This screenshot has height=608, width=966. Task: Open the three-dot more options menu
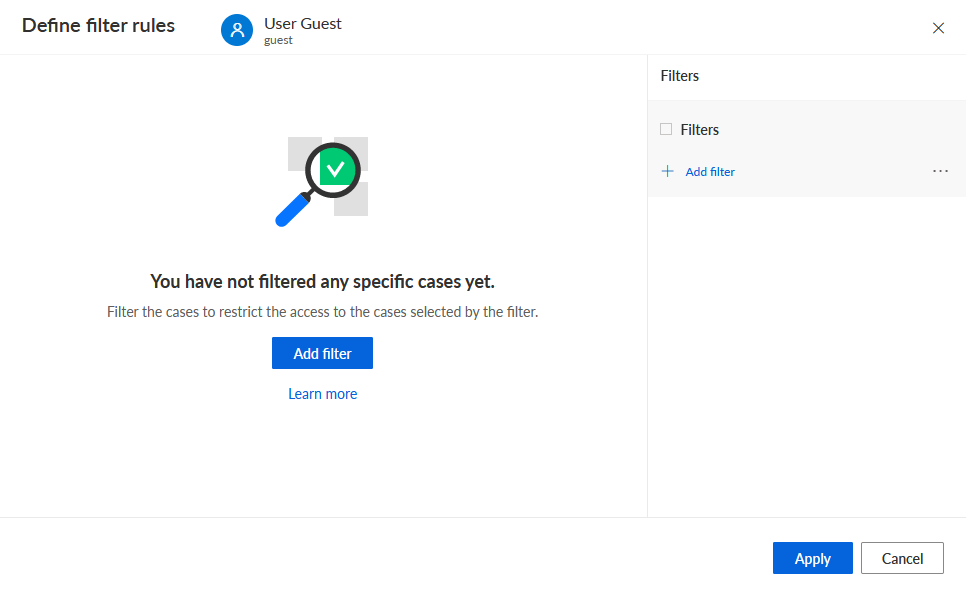pos(940,171)
